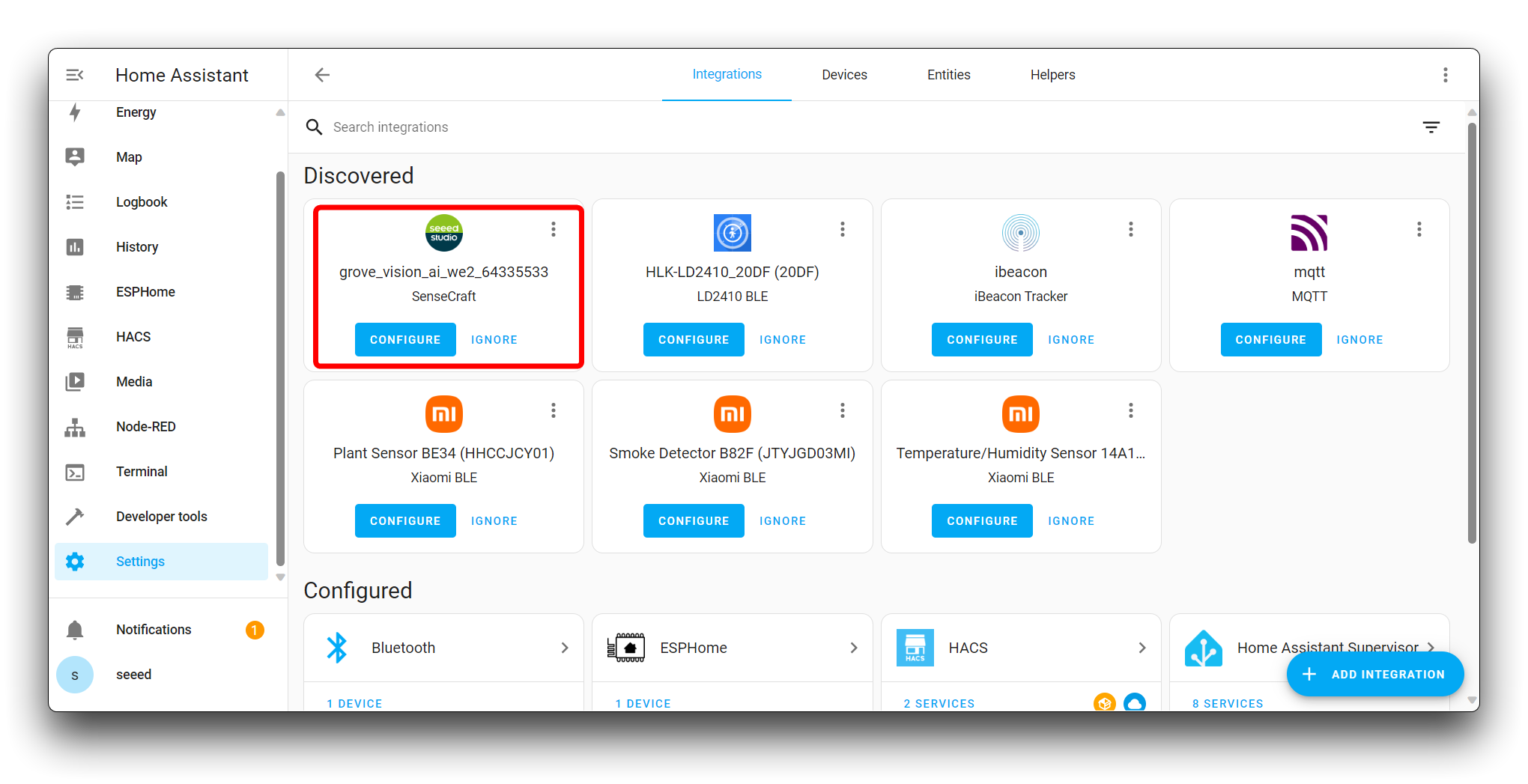Click the LD2410 BLE integration logo
Viewport: 1528px width, 784px height.
(733, 233)
